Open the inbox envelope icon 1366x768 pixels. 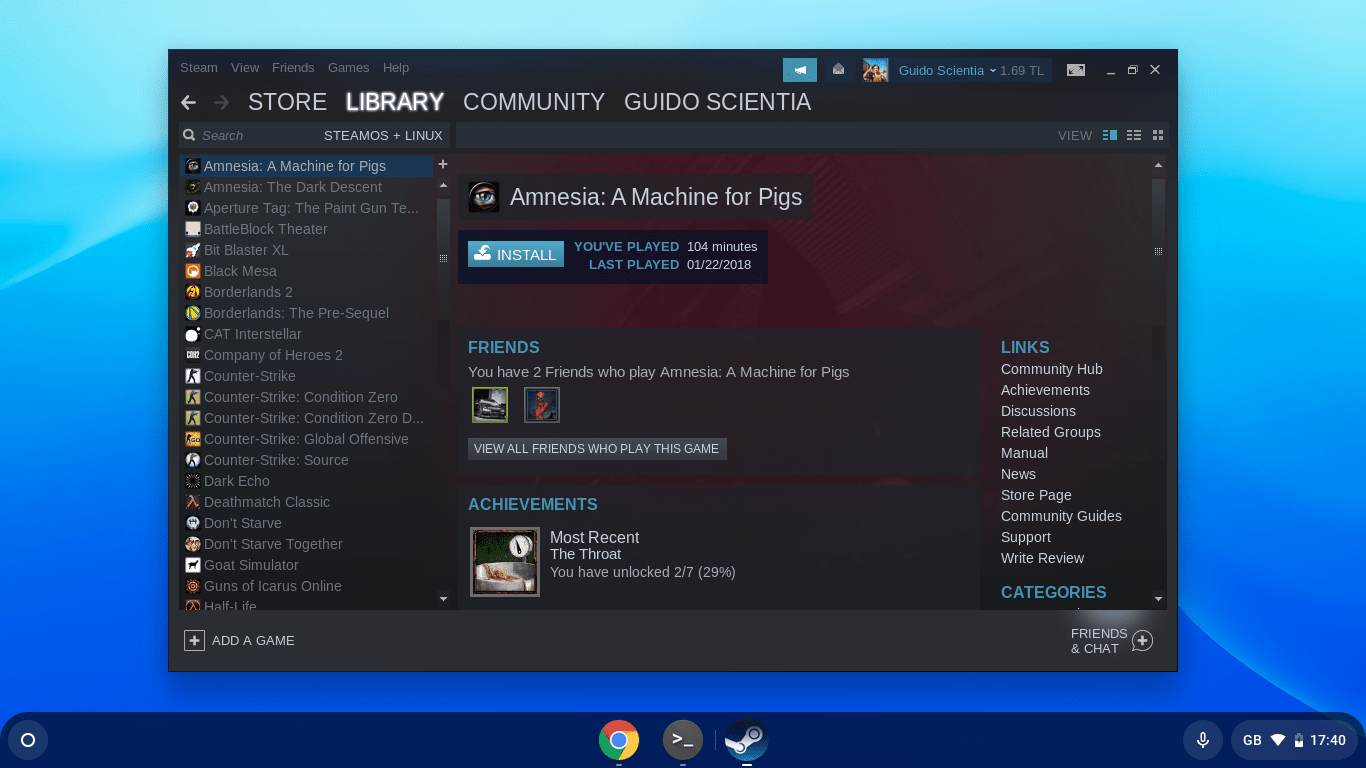pos(838,70)
